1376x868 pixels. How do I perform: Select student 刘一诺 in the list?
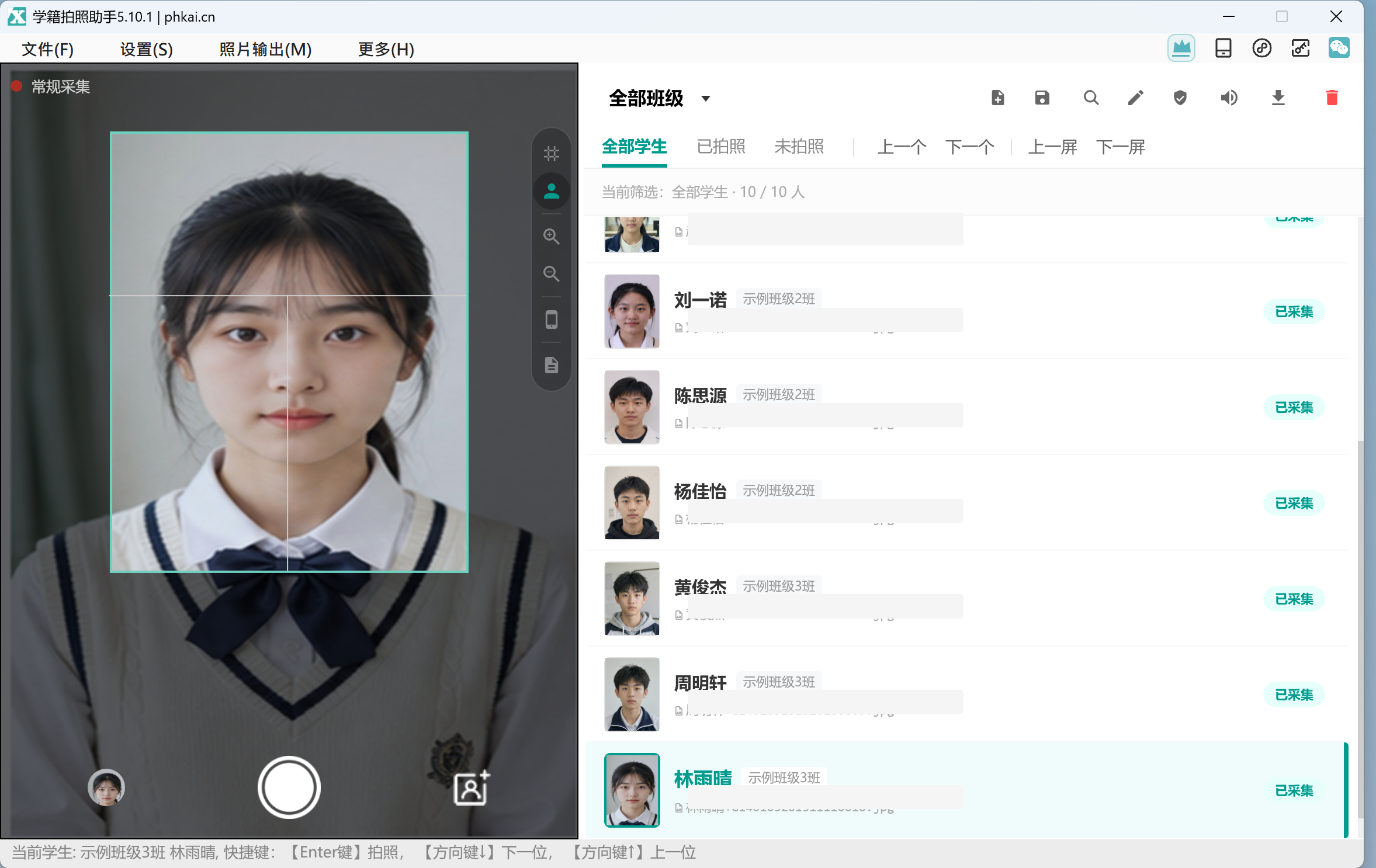[966, 311]
